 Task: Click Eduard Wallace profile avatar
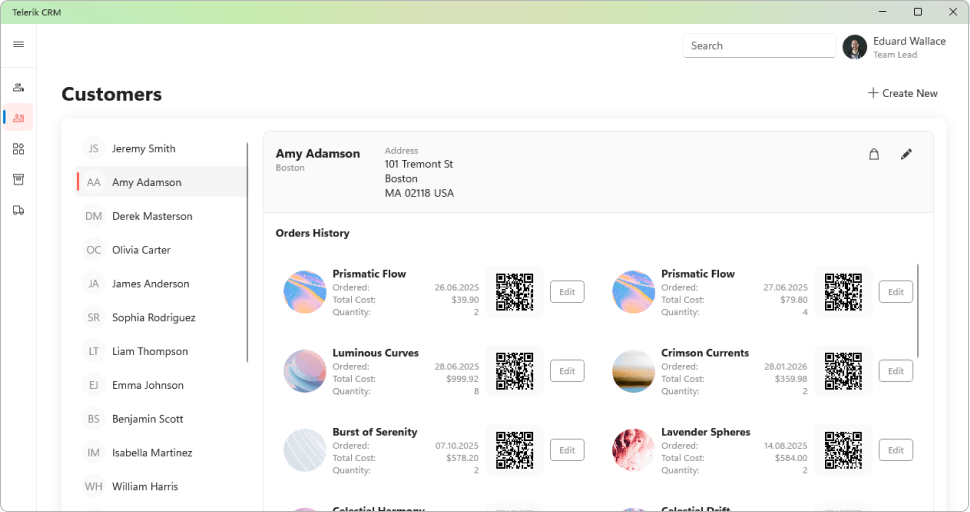coord(855,47)
